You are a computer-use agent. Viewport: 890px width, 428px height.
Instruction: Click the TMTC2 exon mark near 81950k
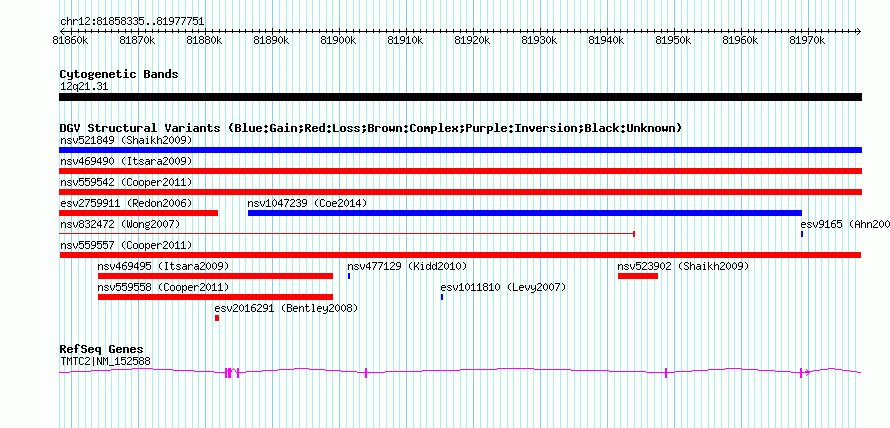pyautogui.click(x=666, y=372)
